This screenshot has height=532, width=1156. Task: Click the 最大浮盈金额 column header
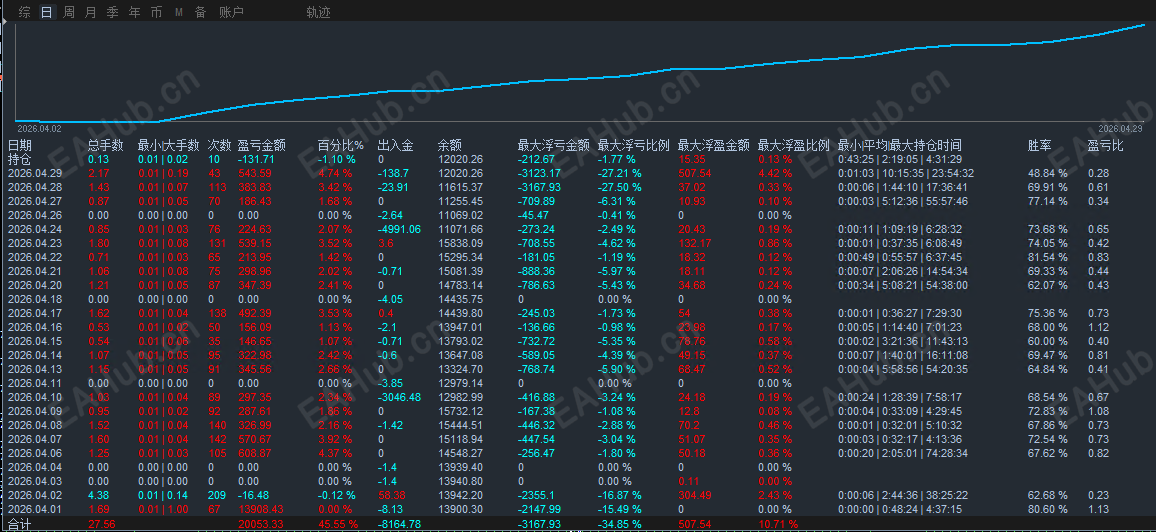[x=714, y=145]
